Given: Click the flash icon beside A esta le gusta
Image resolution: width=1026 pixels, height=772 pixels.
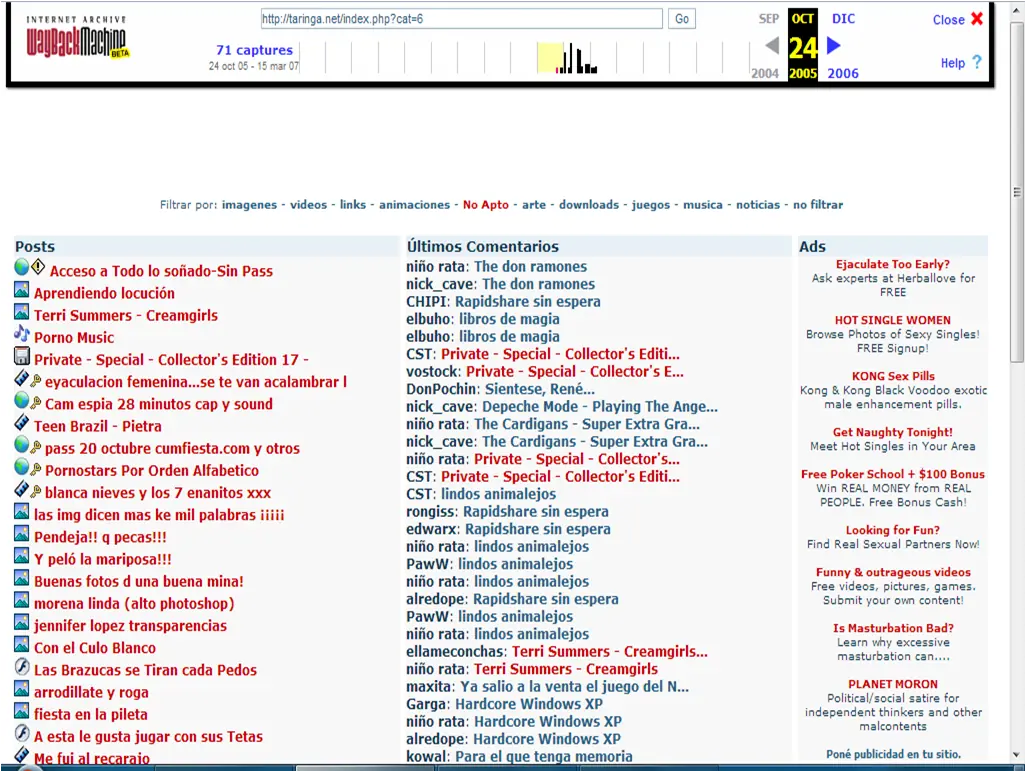Looking at the screenshot, I should click(x=22, y=733).
